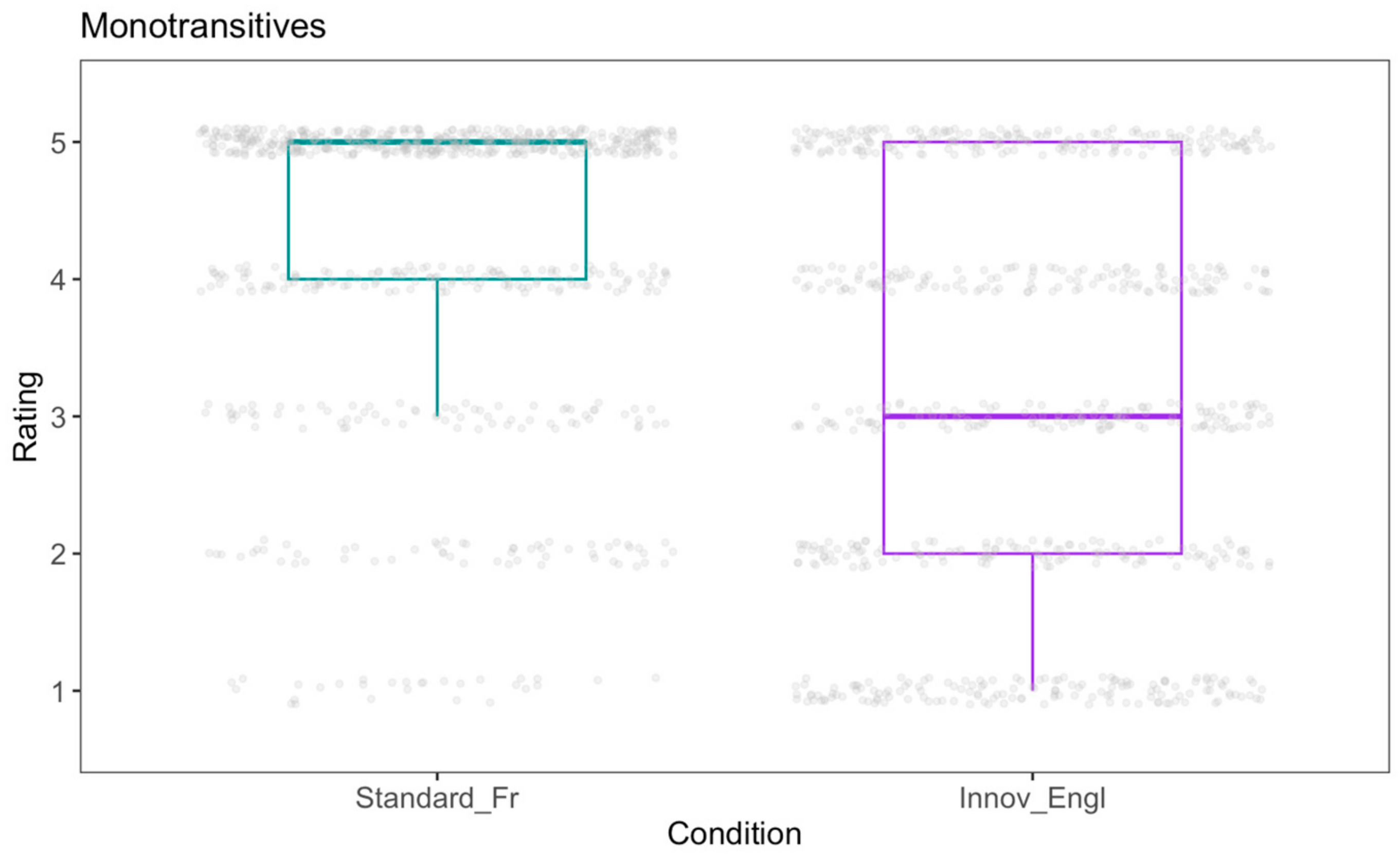This screenshot has height=858, width=1400.
Task: Click the "Rating" y-axis label
Action: click(26, 416)
